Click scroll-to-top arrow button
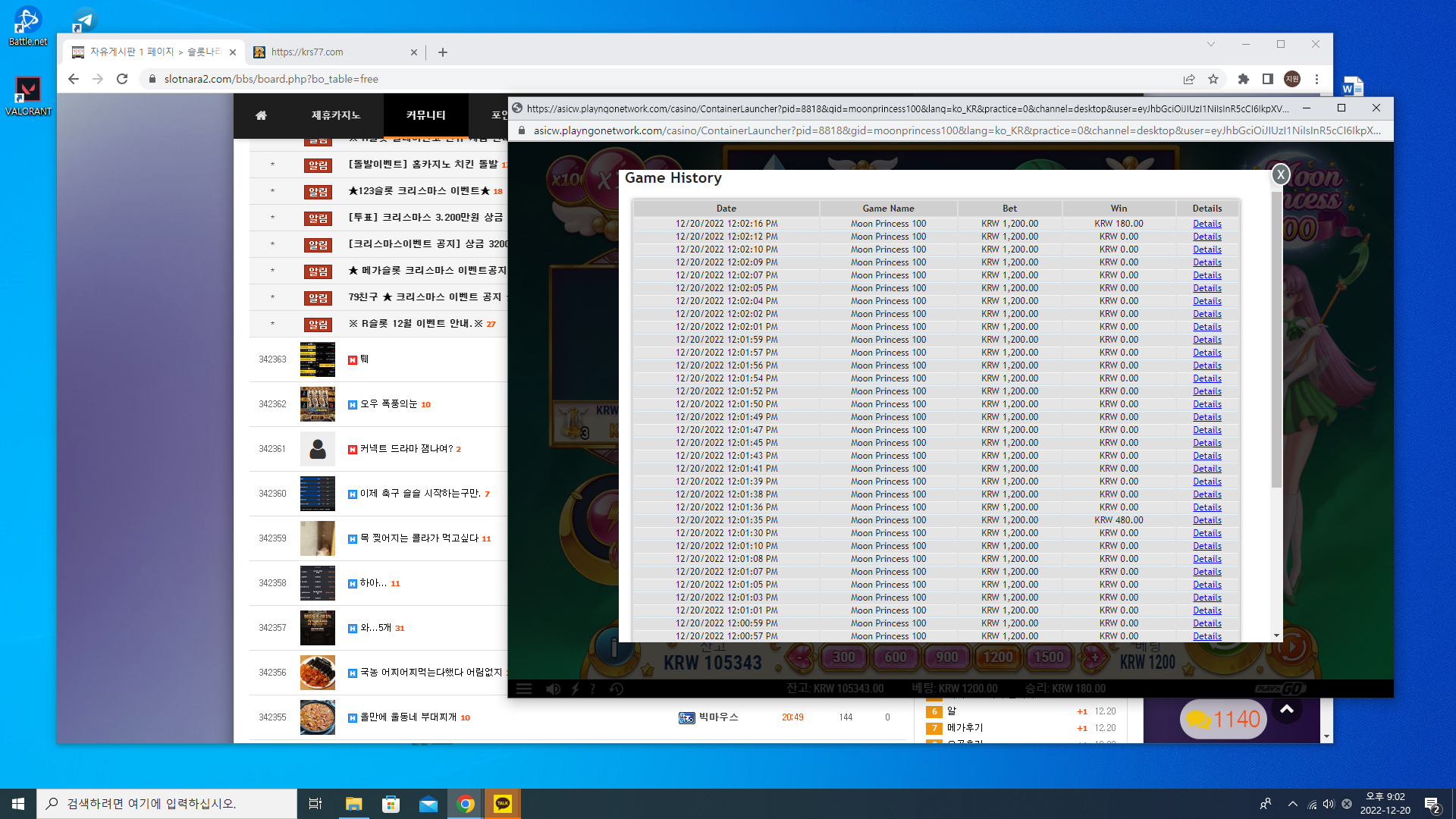 [1287, 710]
